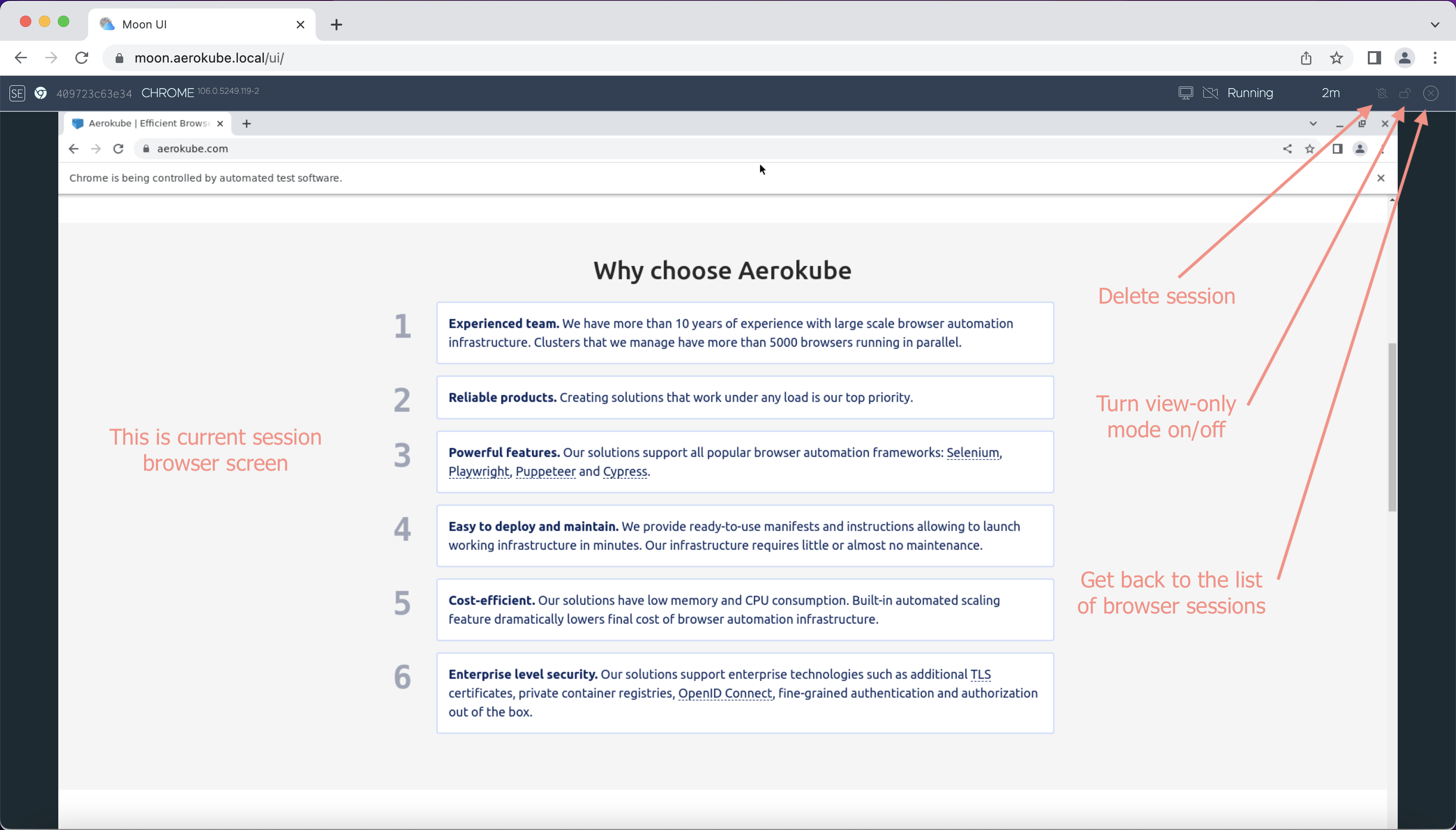
Task: Click the monitor screen icon in session bar
Action: 1186,93
